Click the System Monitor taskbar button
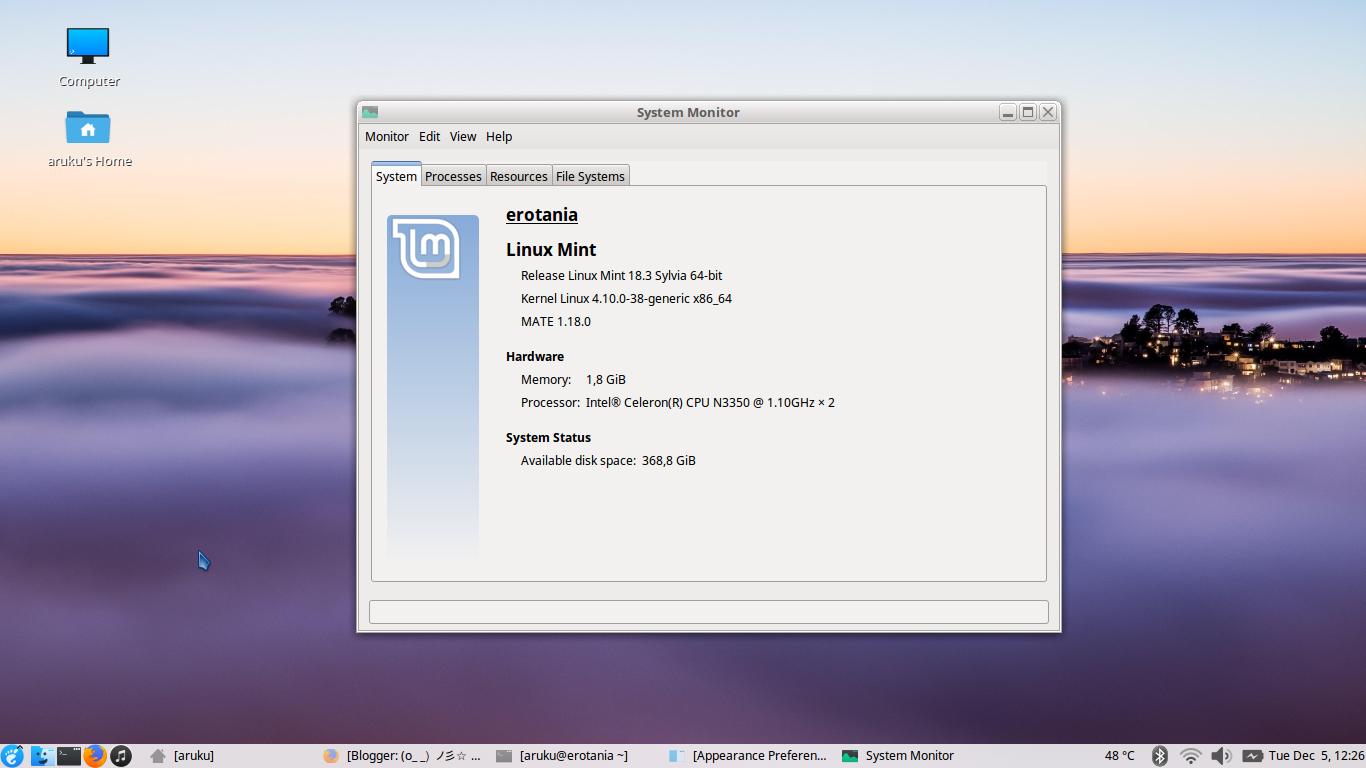The width and height of the screenshot is (1366, 768). (922, 756)
